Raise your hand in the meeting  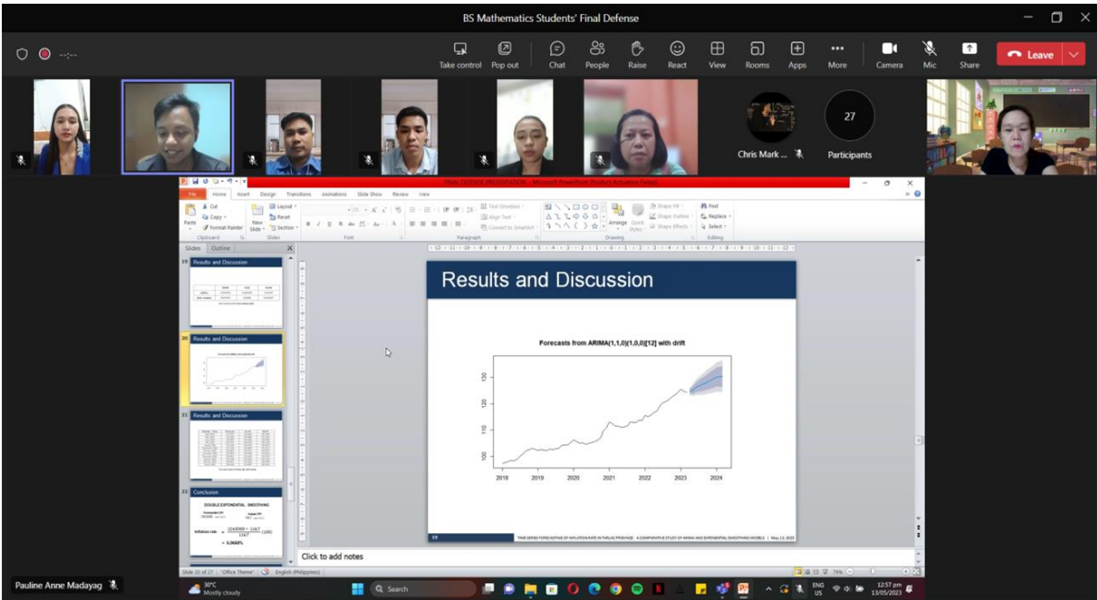(x=637, y=54)
